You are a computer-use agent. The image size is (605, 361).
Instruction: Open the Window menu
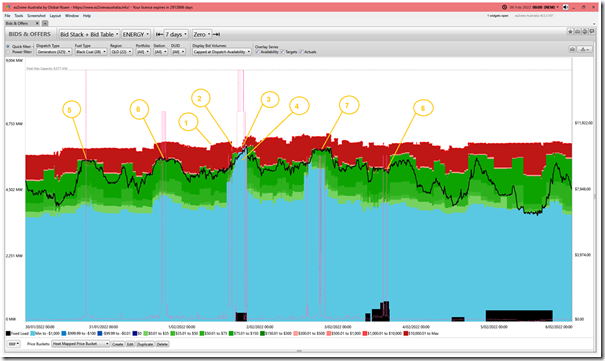72,16
